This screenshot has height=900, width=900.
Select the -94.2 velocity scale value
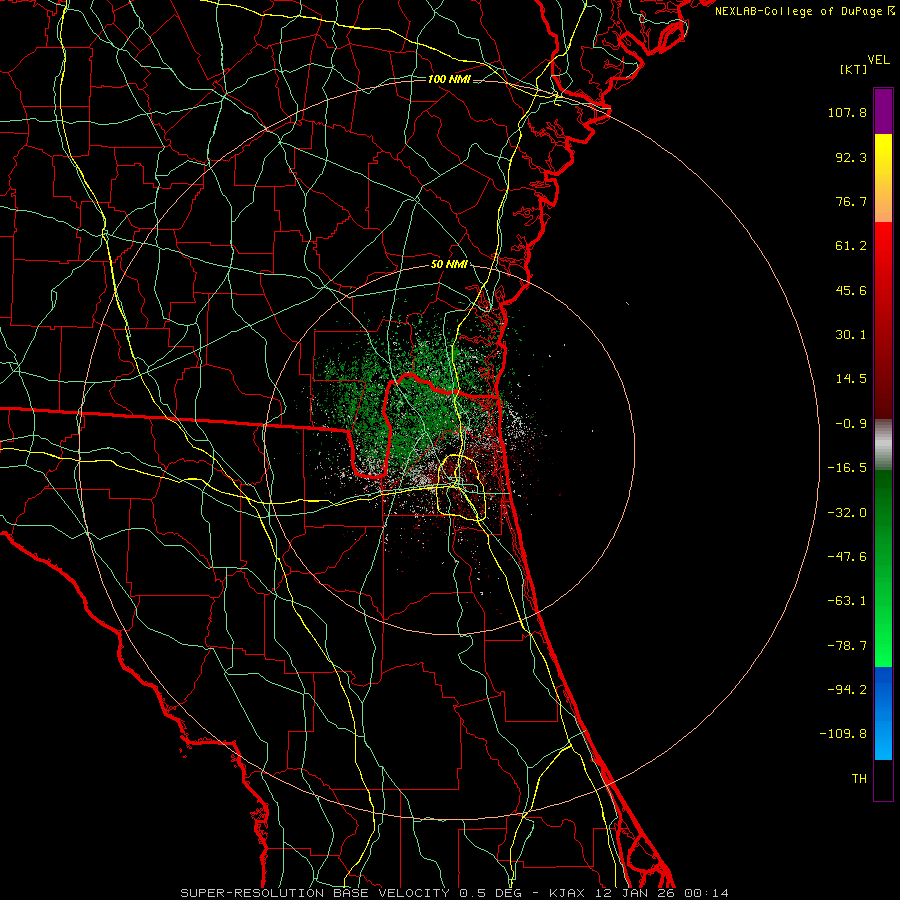(847, 690)
